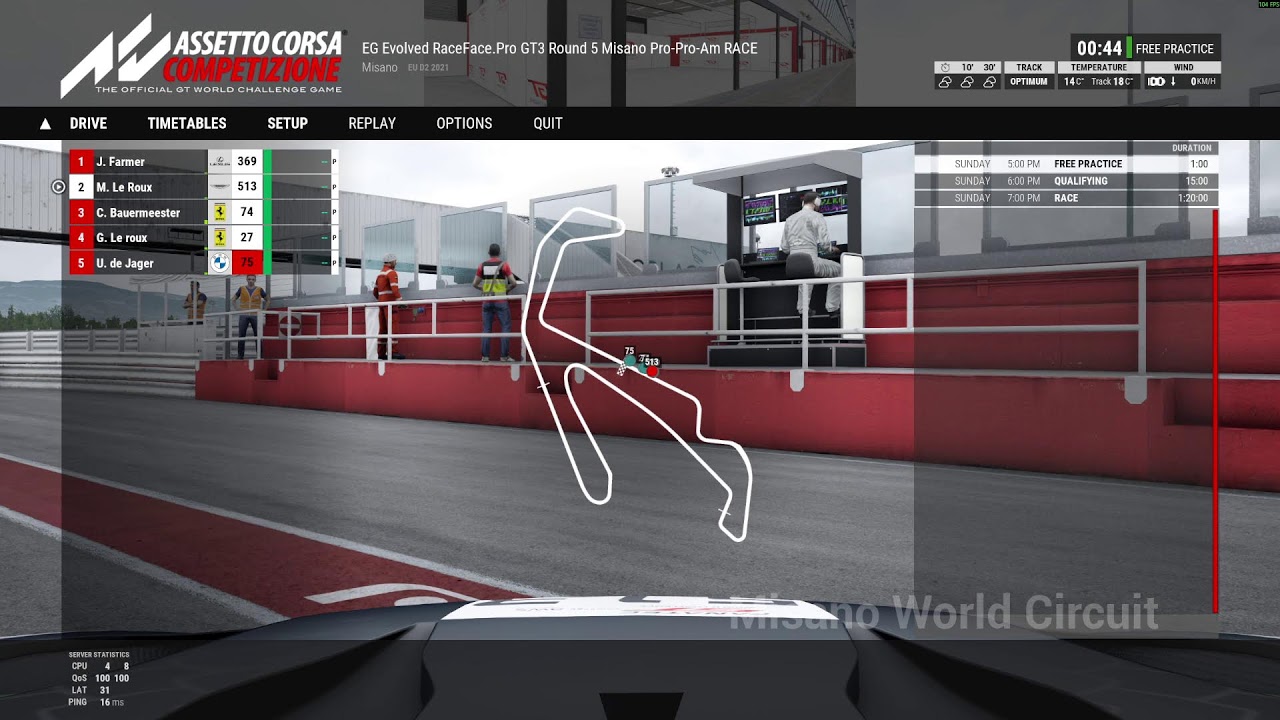
Task: Click the red car 513 marker on the track map
Action: 652,371
